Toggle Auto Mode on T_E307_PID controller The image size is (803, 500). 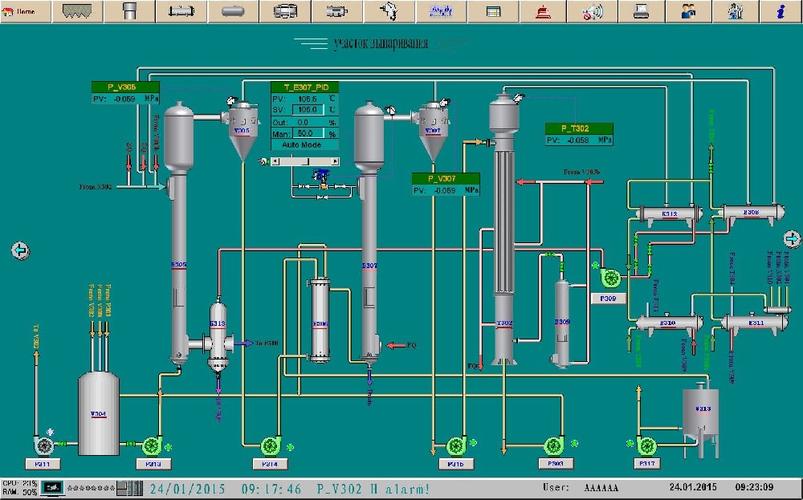tap(304, 145)
